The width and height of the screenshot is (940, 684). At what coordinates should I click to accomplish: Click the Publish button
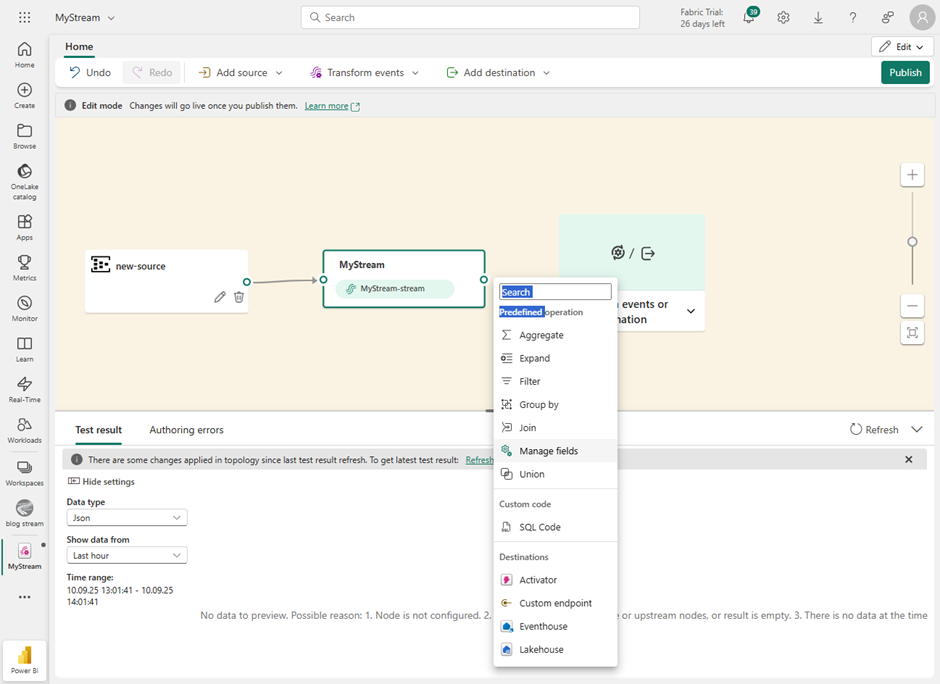[905, 73]
